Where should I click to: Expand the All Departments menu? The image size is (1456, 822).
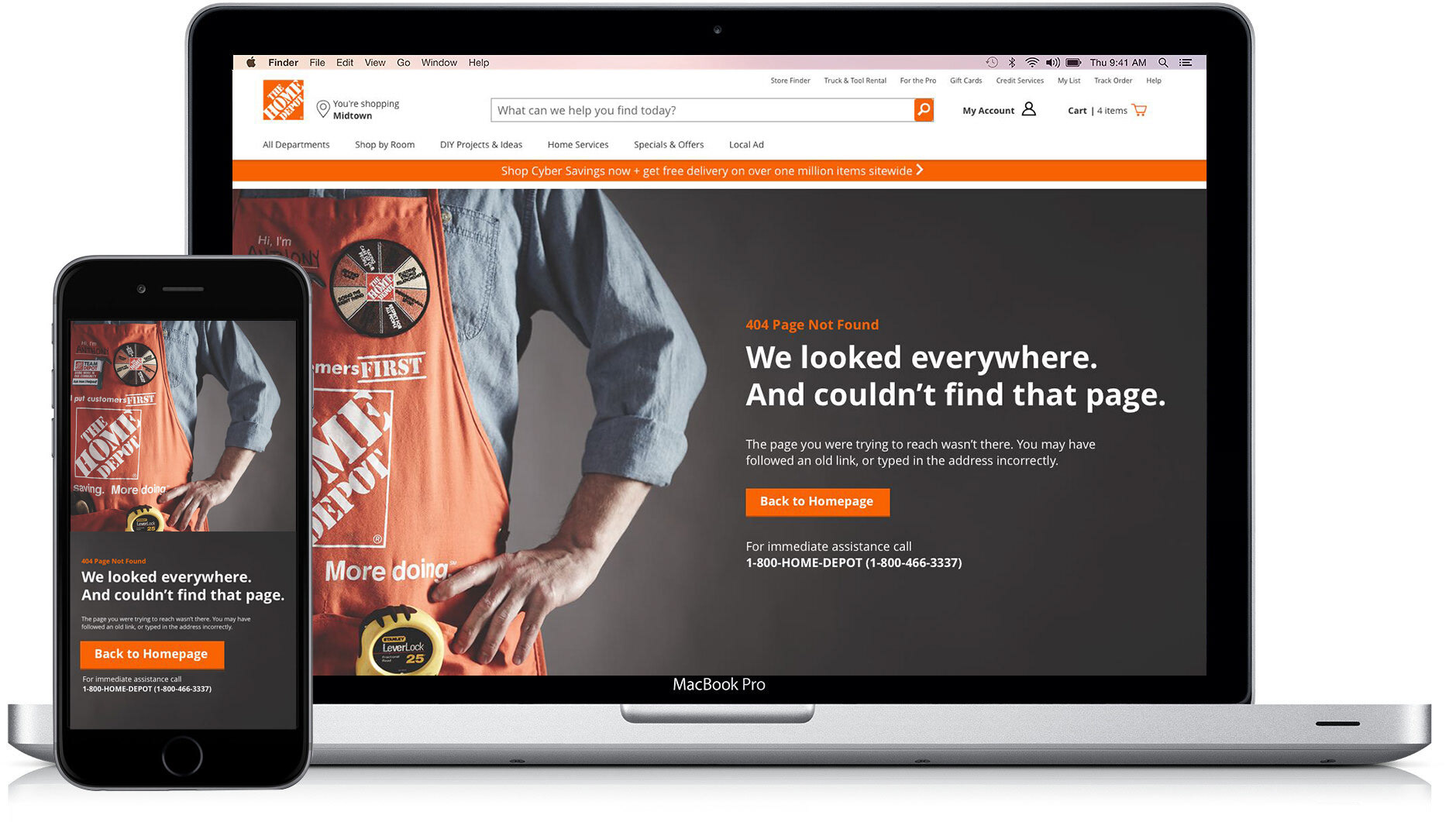pyautogui.click(x=296, y=145)
